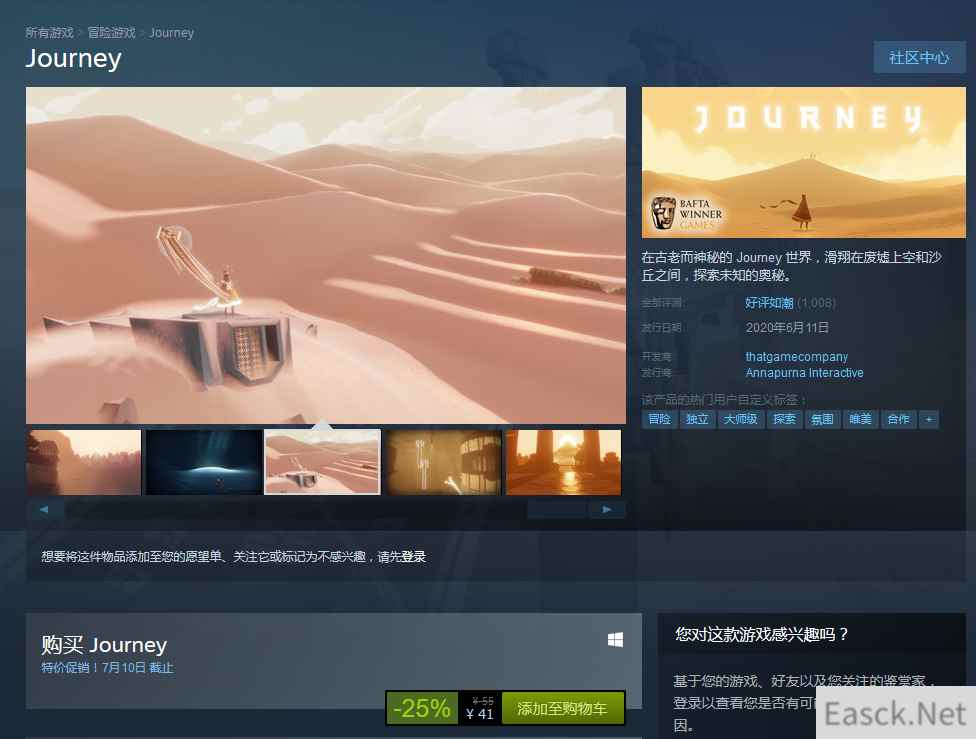Open the 好评如潮 reviews summary link
The image size is (976, 739).
769,303
